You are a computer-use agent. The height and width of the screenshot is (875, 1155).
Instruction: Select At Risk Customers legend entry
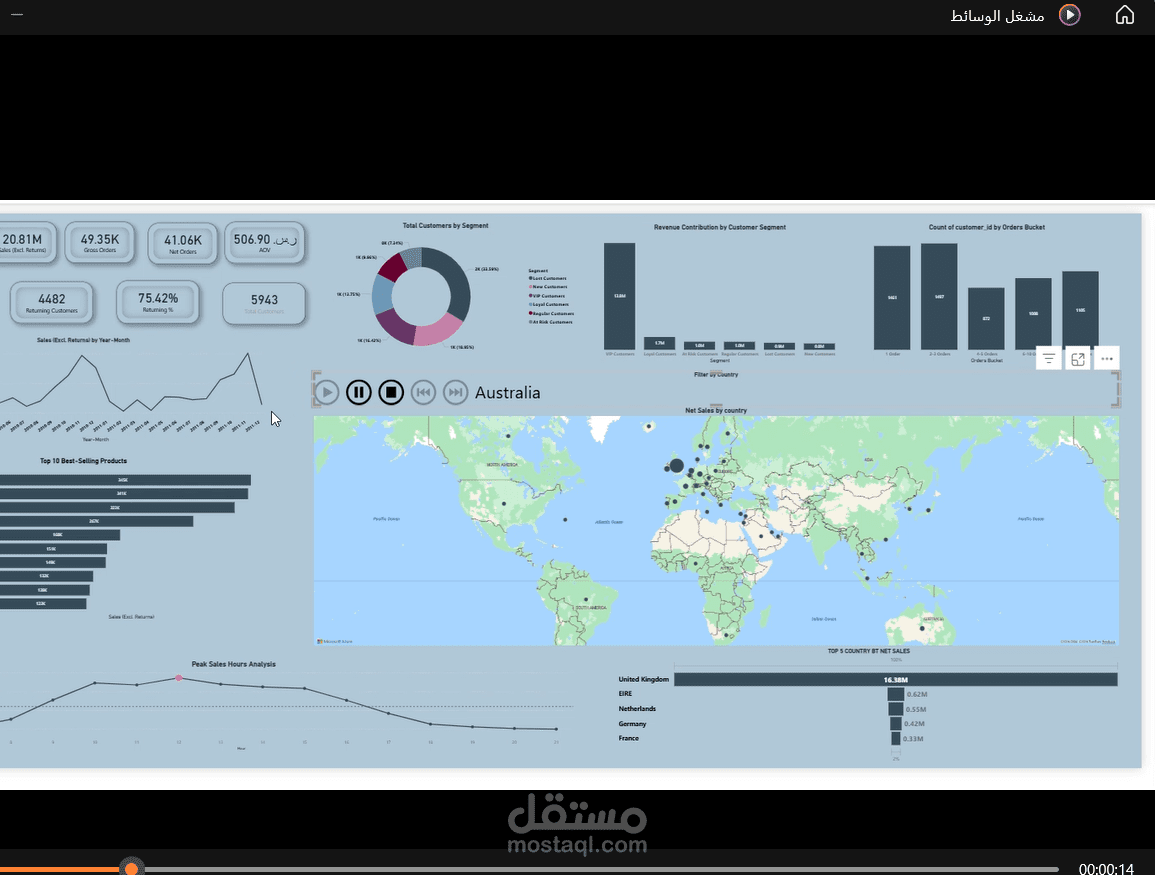(551, 322)
